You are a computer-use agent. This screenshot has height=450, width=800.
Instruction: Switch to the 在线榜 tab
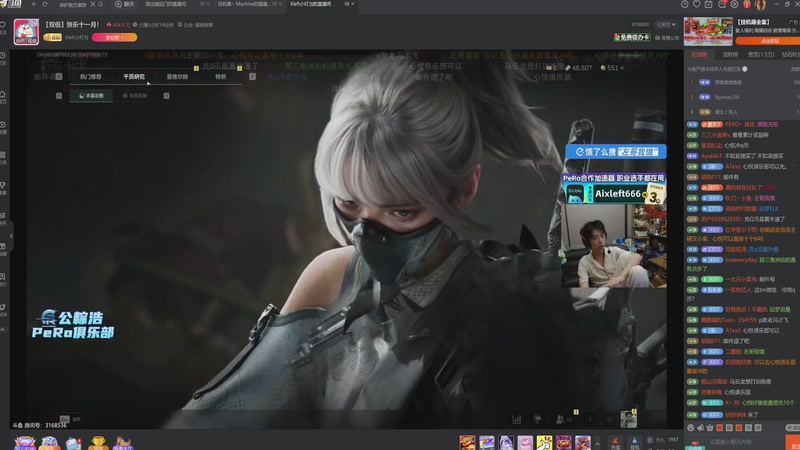tap(699, 55)
